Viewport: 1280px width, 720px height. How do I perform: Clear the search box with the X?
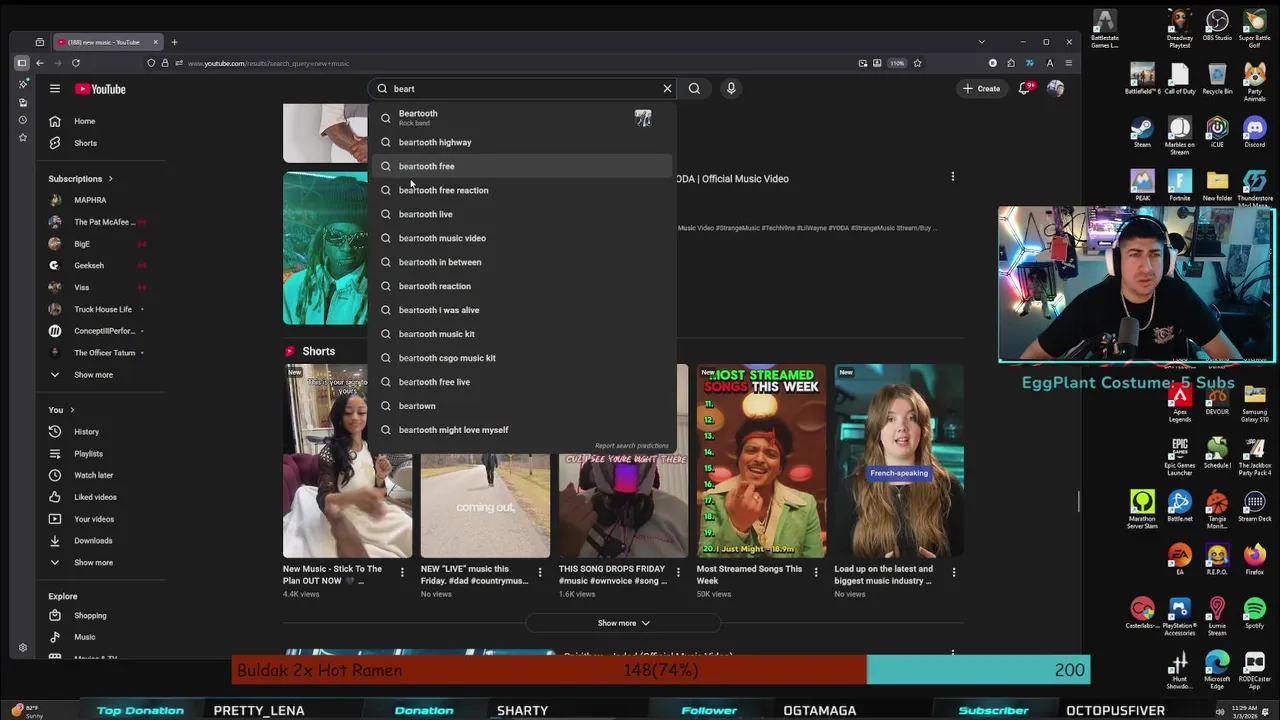pyautogui.click(x=667, y=89)
